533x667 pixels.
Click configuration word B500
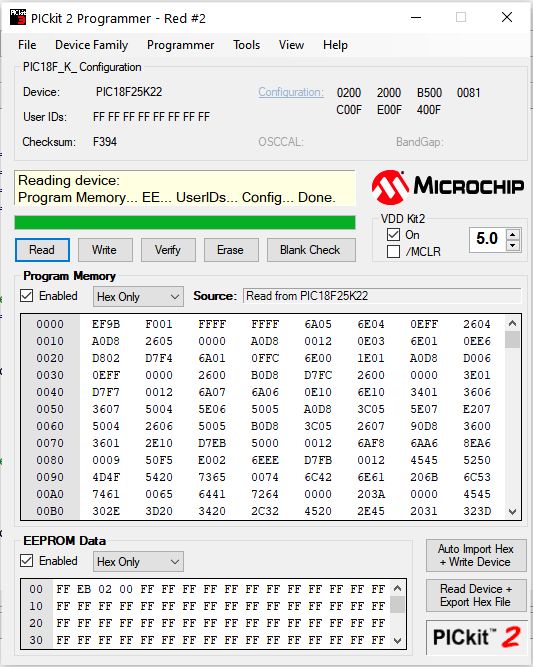(429, 93)
